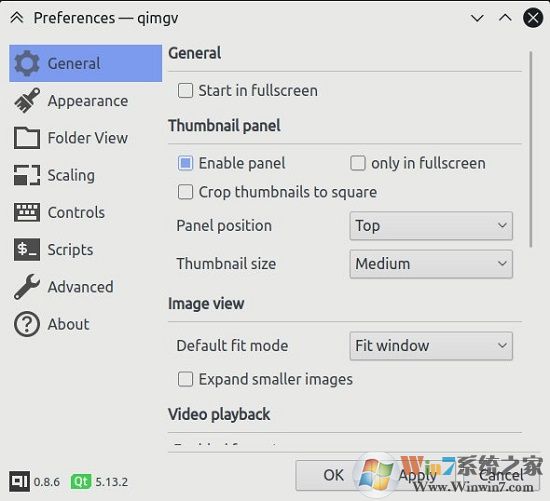Screen dimensions: 550x501
Task: Open Default fit mode dropdown
Action: (x=431, y=346)
